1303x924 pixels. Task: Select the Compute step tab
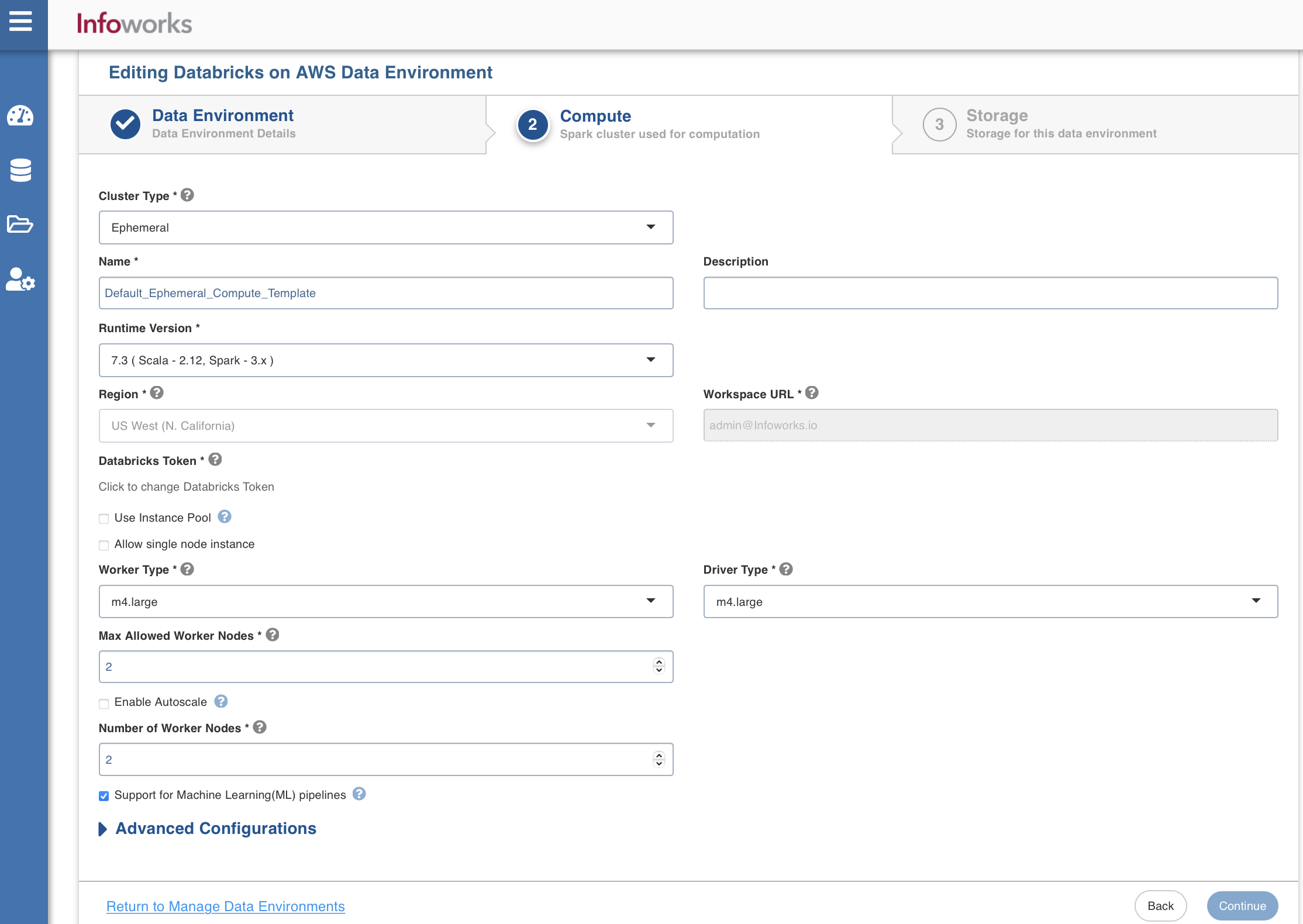689,125
